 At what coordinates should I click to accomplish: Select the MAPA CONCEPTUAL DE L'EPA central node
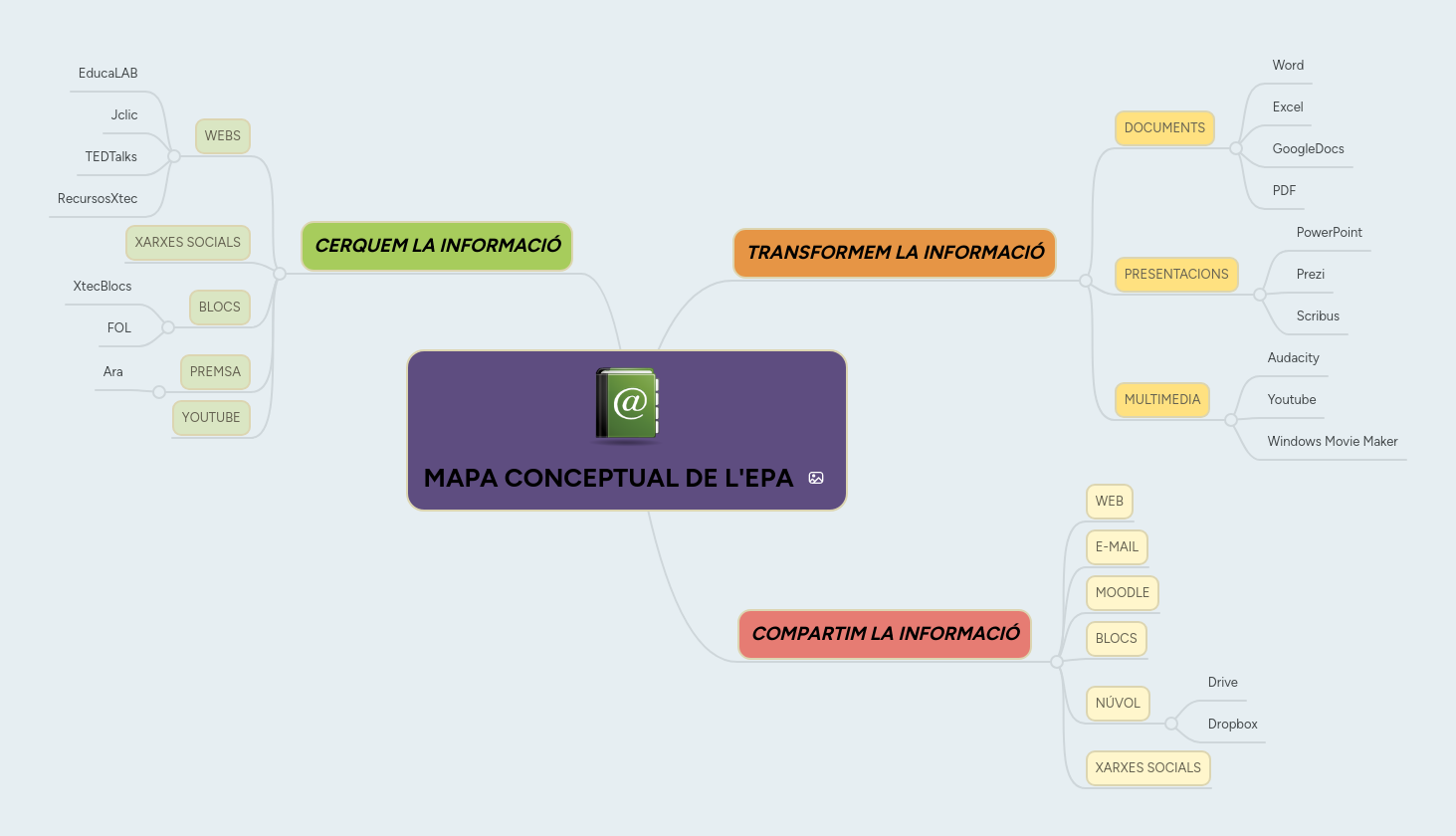tap(626, 478)
